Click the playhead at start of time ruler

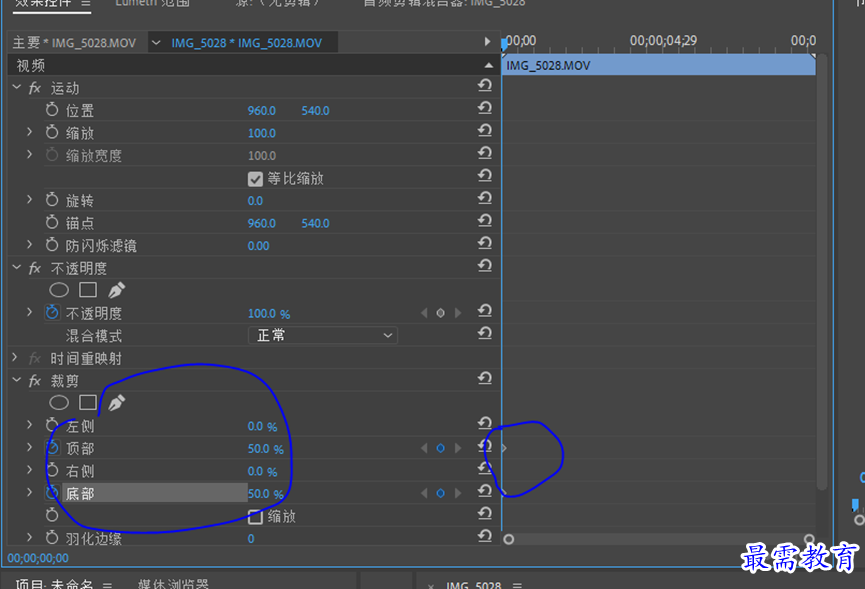(504, 44)
